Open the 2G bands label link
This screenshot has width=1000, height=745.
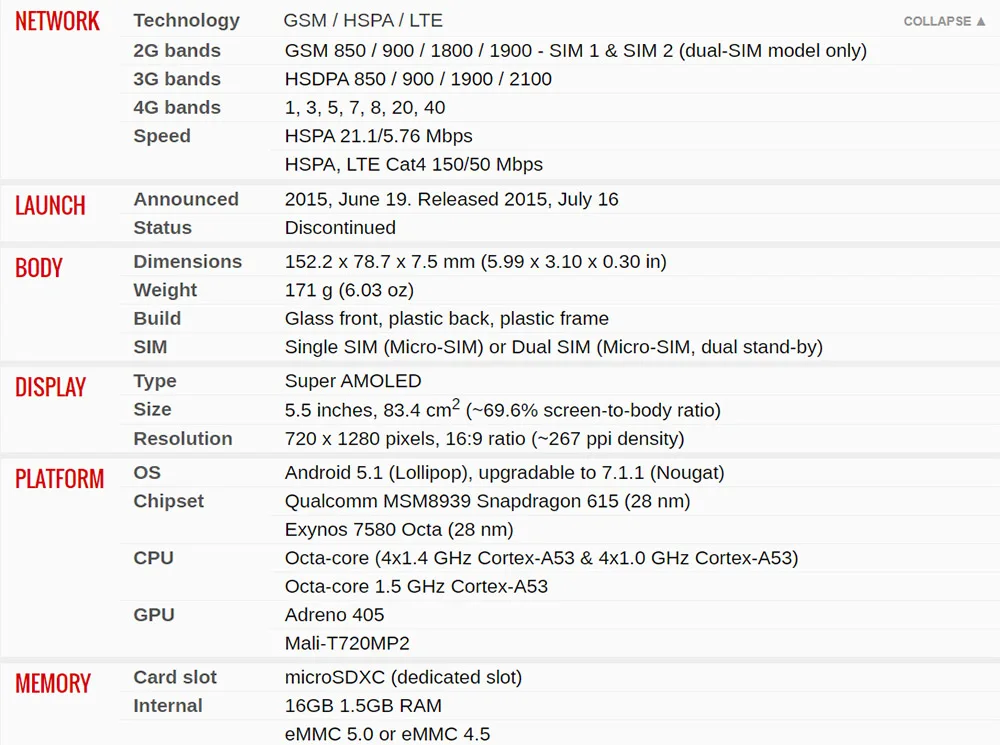click(x=177, y=50)
